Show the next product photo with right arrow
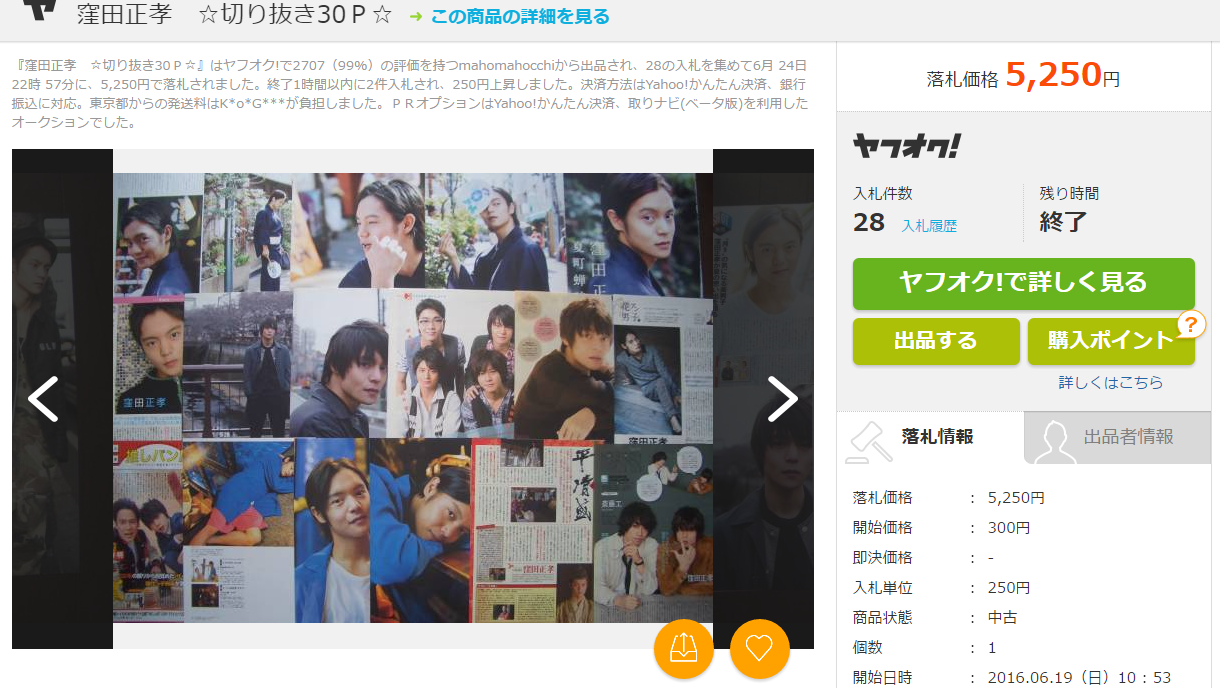Image resolution: width=1220 pixels, height=688 pixels. point(782,398)
